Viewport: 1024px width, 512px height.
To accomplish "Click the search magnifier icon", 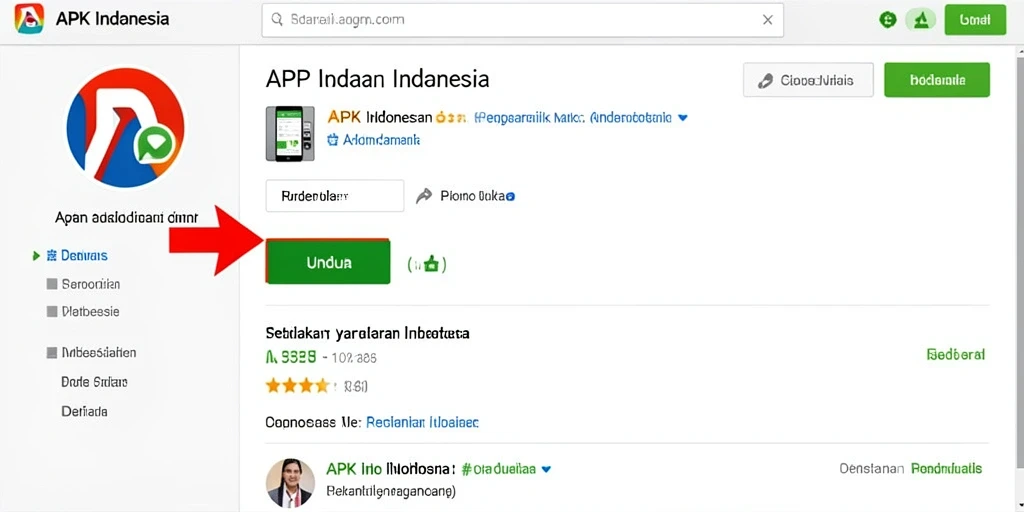I will coord(277,20).
